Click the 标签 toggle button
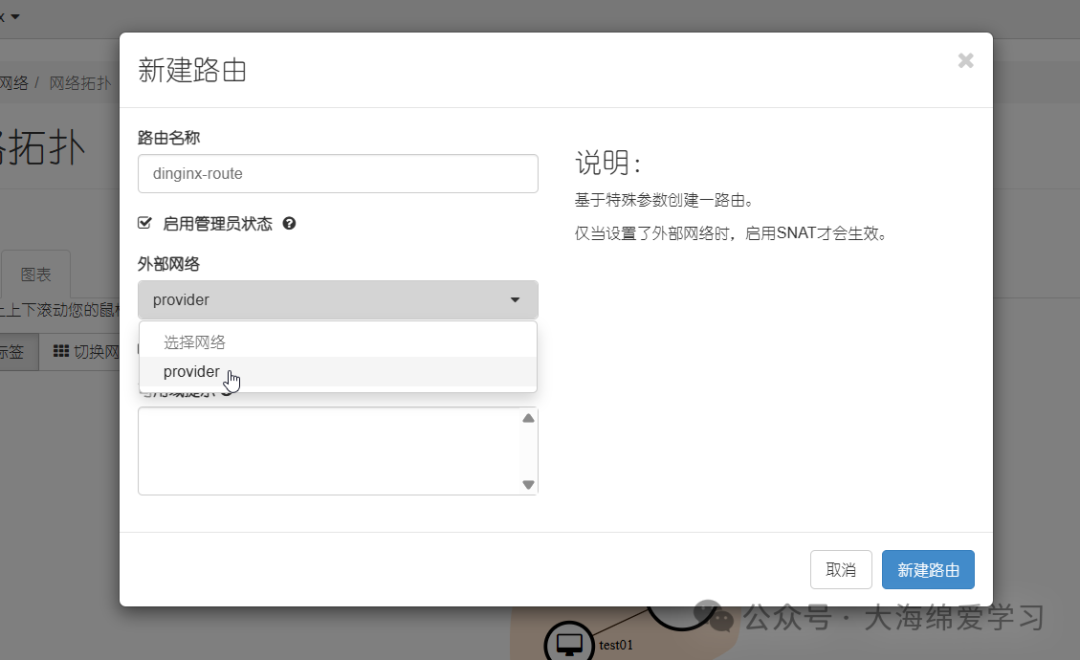The image size is (1080, 660). point(10,351)
